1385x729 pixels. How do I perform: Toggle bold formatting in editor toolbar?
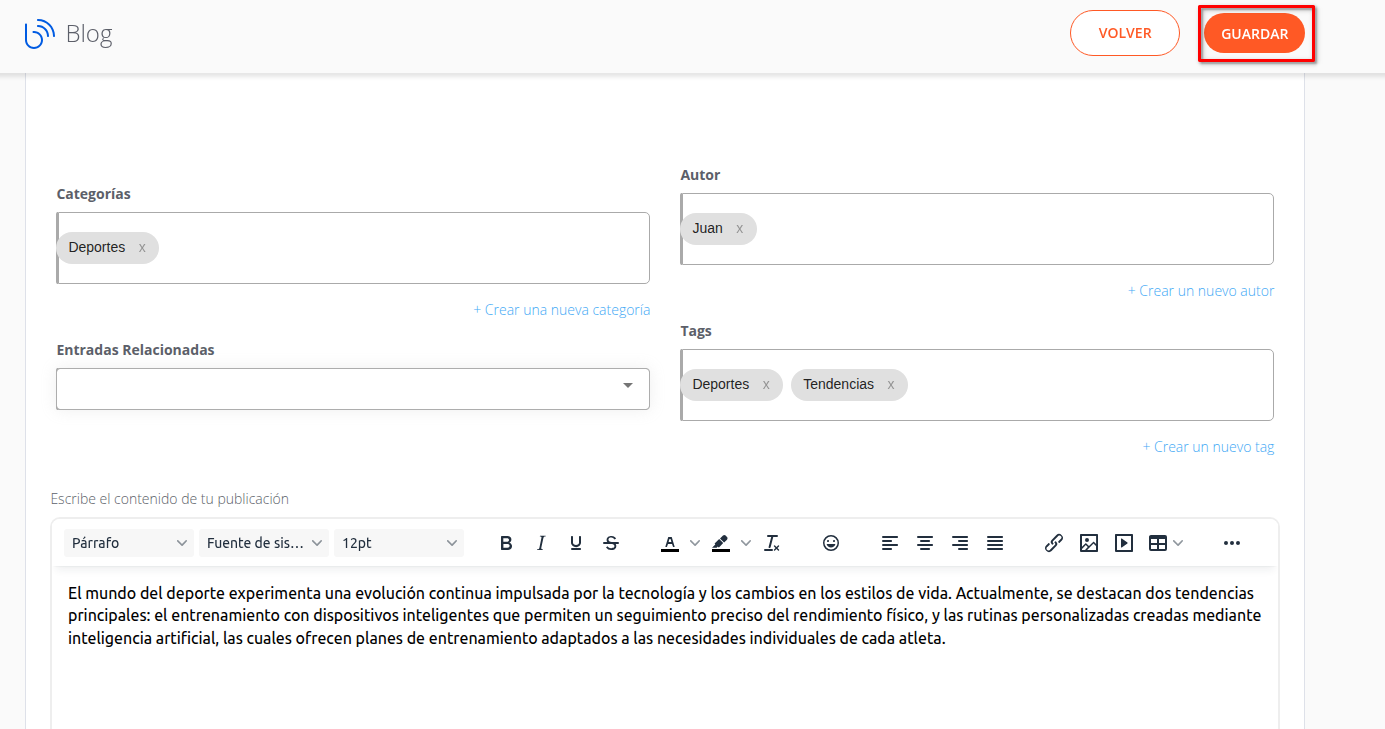[x=506, y=543]
